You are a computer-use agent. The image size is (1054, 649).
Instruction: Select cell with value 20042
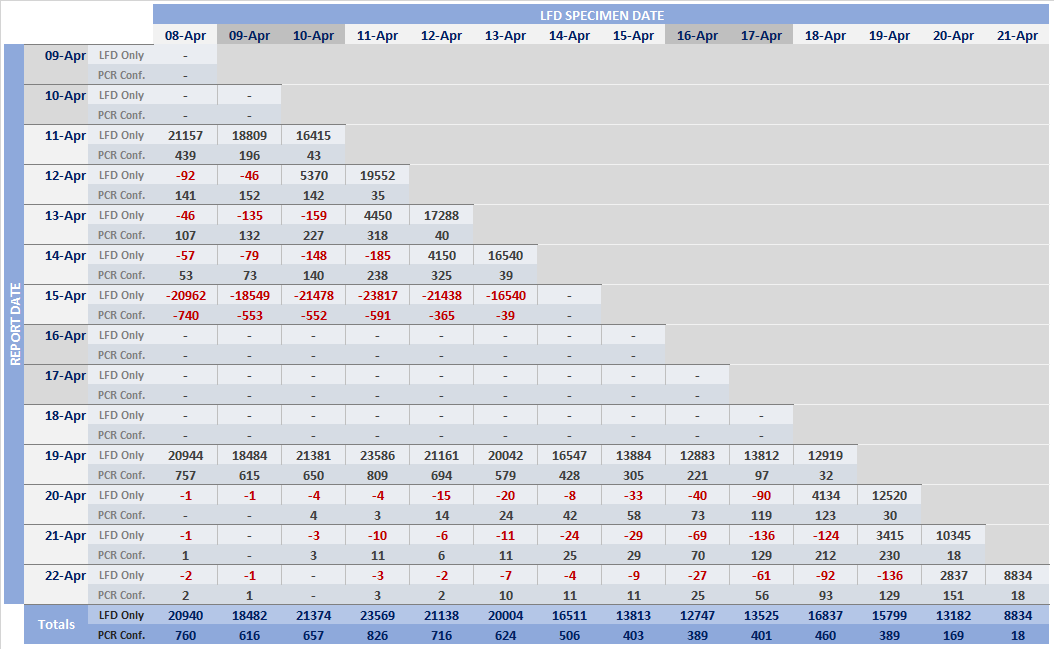pyautogui.click(x=505, y=455)
